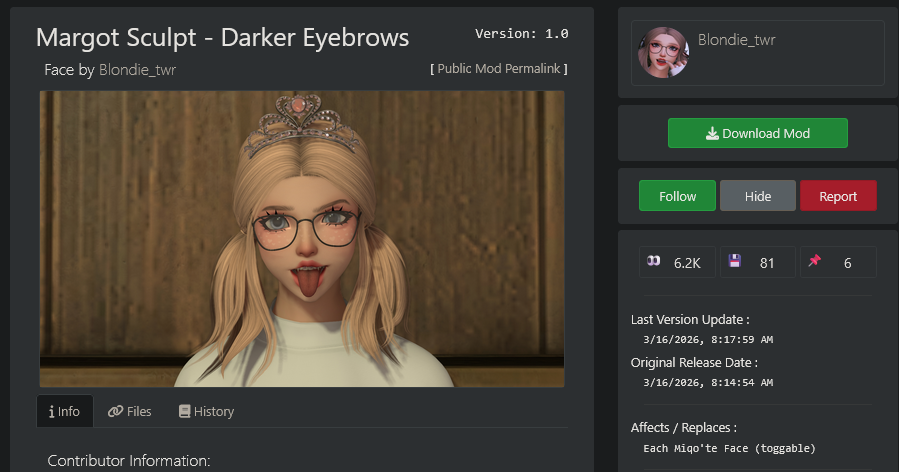Open Blondie_twr link under the mod title
This screenshot has height=472, width=899.
click(137, 70)
